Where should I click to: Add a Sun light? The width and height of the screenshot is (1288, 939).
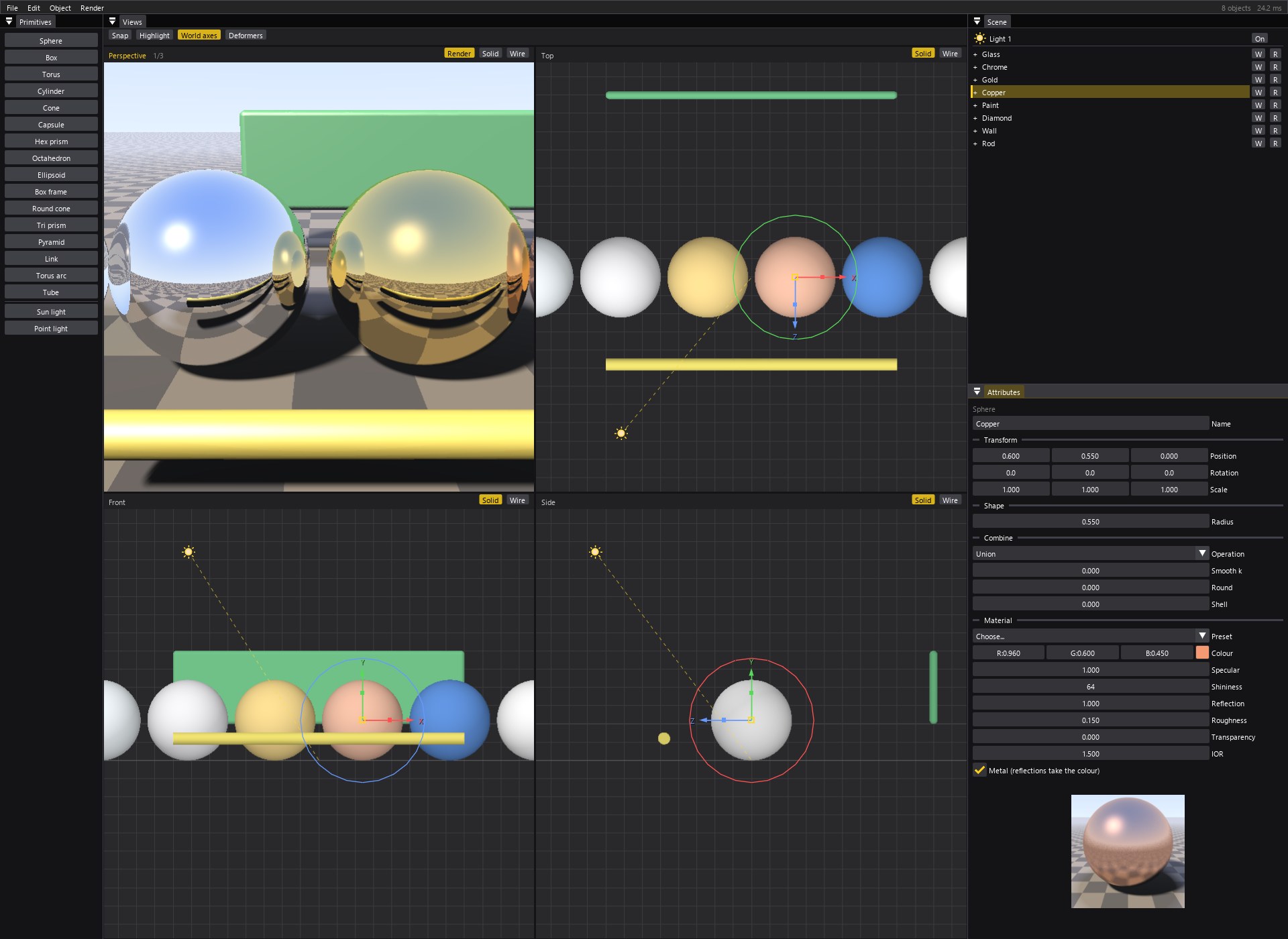[51, 311]
